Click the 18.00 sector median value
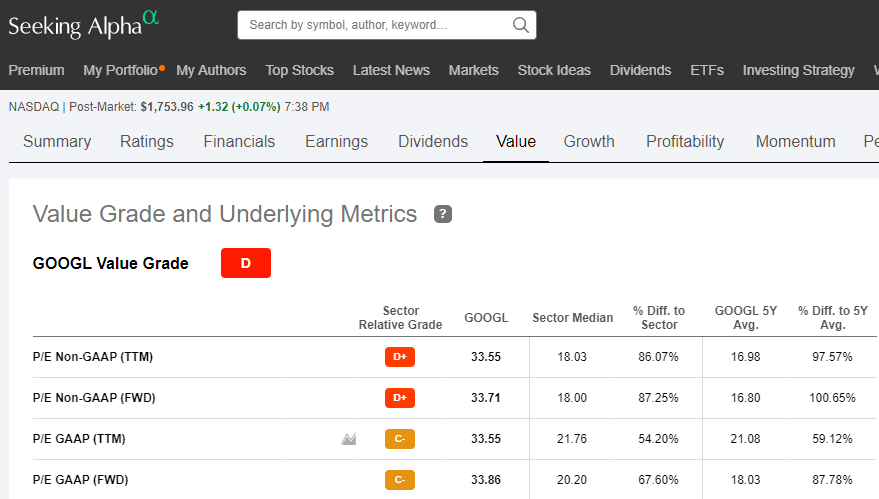879x499 pixels. (572, 398)
